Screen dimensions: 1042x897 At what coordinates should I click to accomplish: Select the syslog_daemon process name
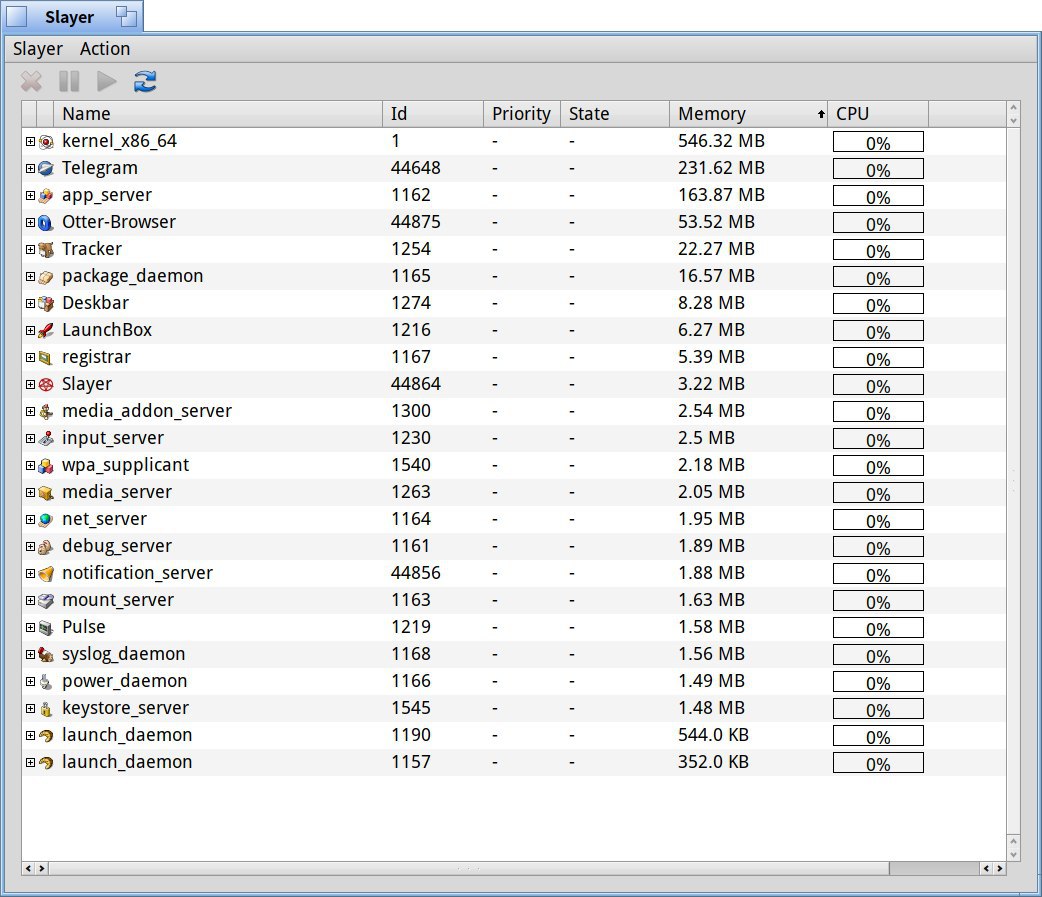click(x=124, y=654)
